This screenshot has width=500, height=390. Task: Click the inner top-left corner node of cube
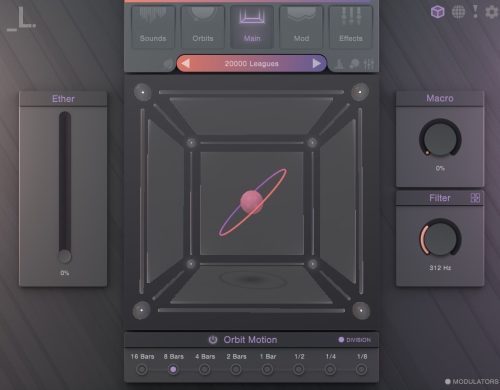191,143
